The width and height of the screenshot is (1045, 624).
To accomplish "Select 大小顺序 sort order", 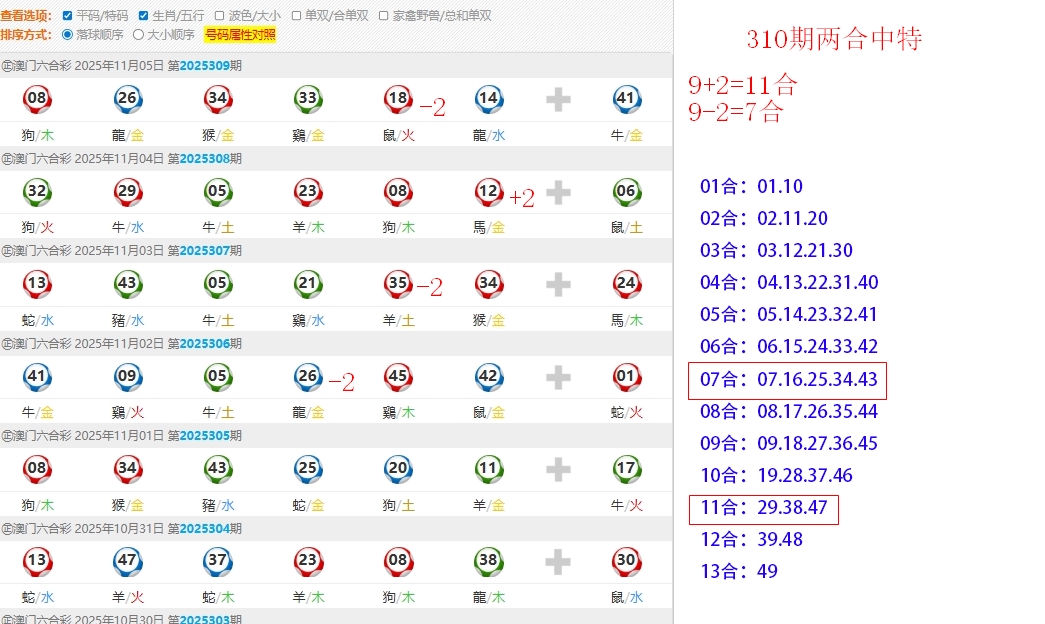I will [x=139, y=35].
